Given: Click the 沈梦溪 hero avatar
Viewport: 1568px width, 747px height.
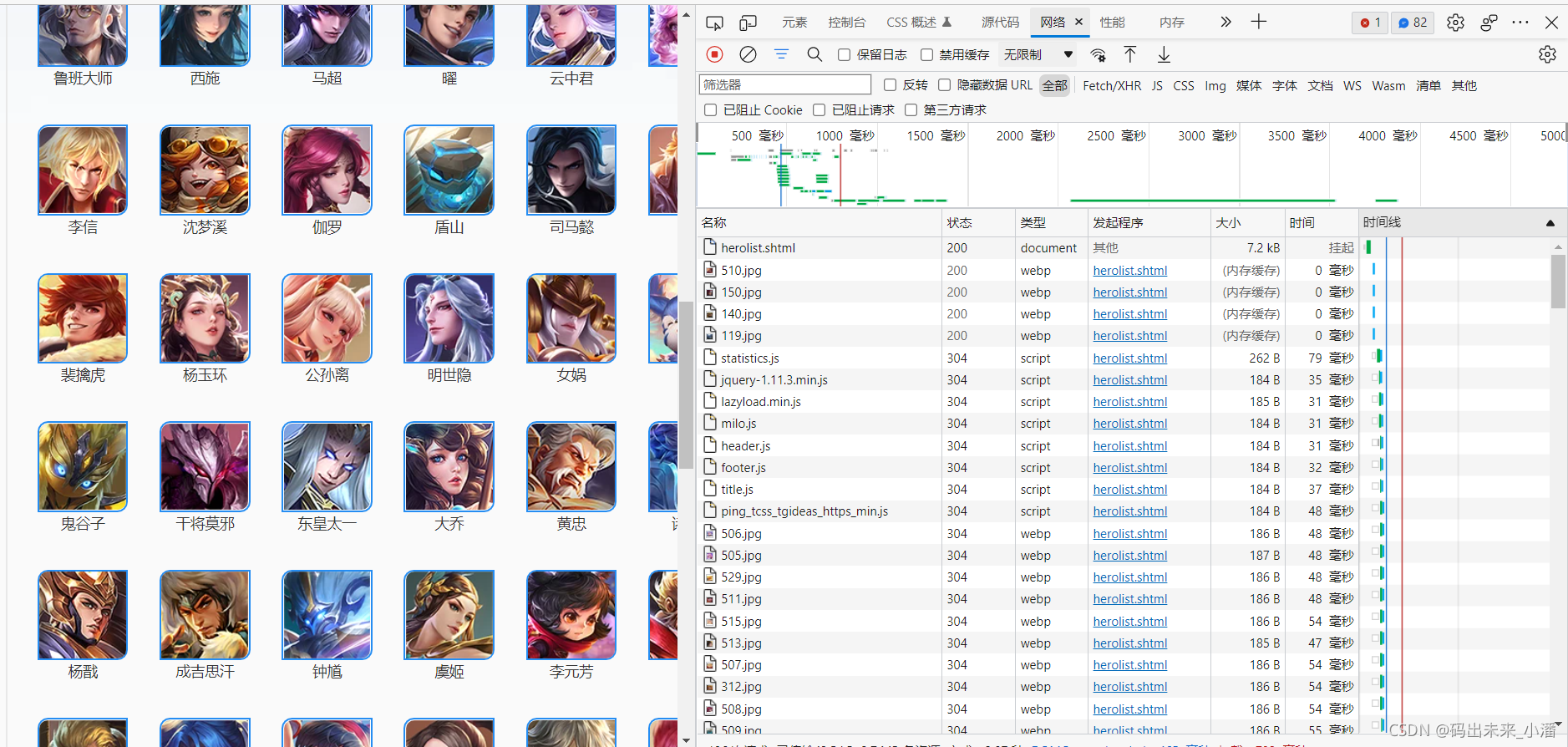Looking at the screenshot, I should point(205,170).
